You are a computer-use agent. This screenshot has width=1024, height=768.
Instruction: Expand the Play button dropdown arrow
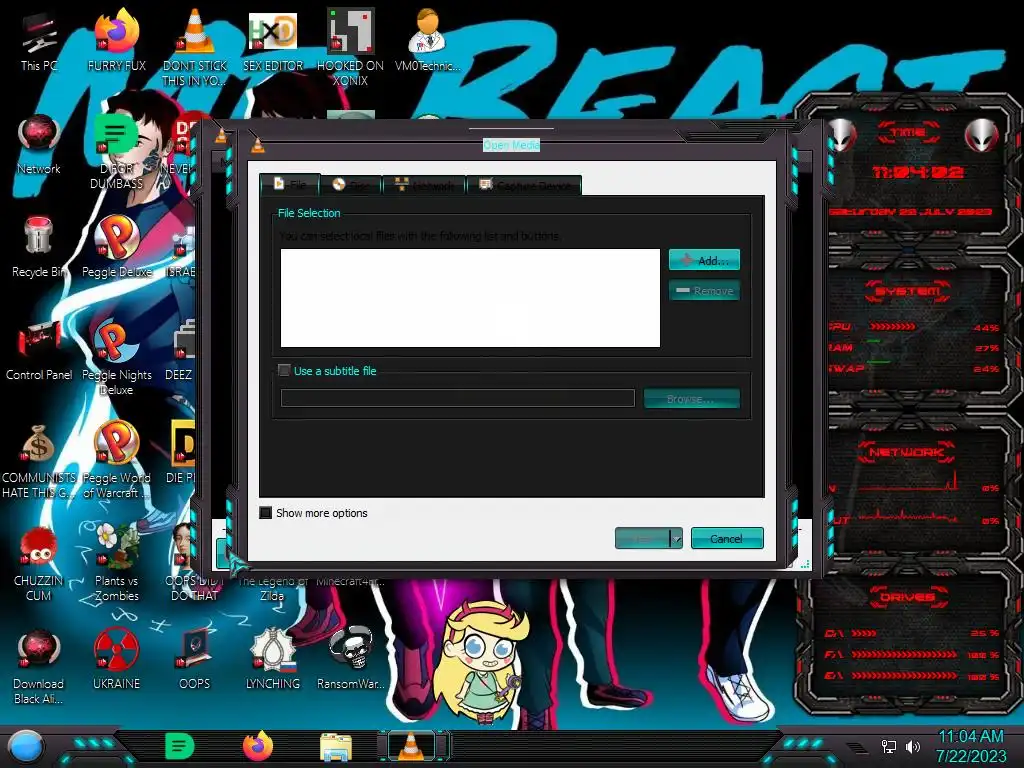pos(677,539)
